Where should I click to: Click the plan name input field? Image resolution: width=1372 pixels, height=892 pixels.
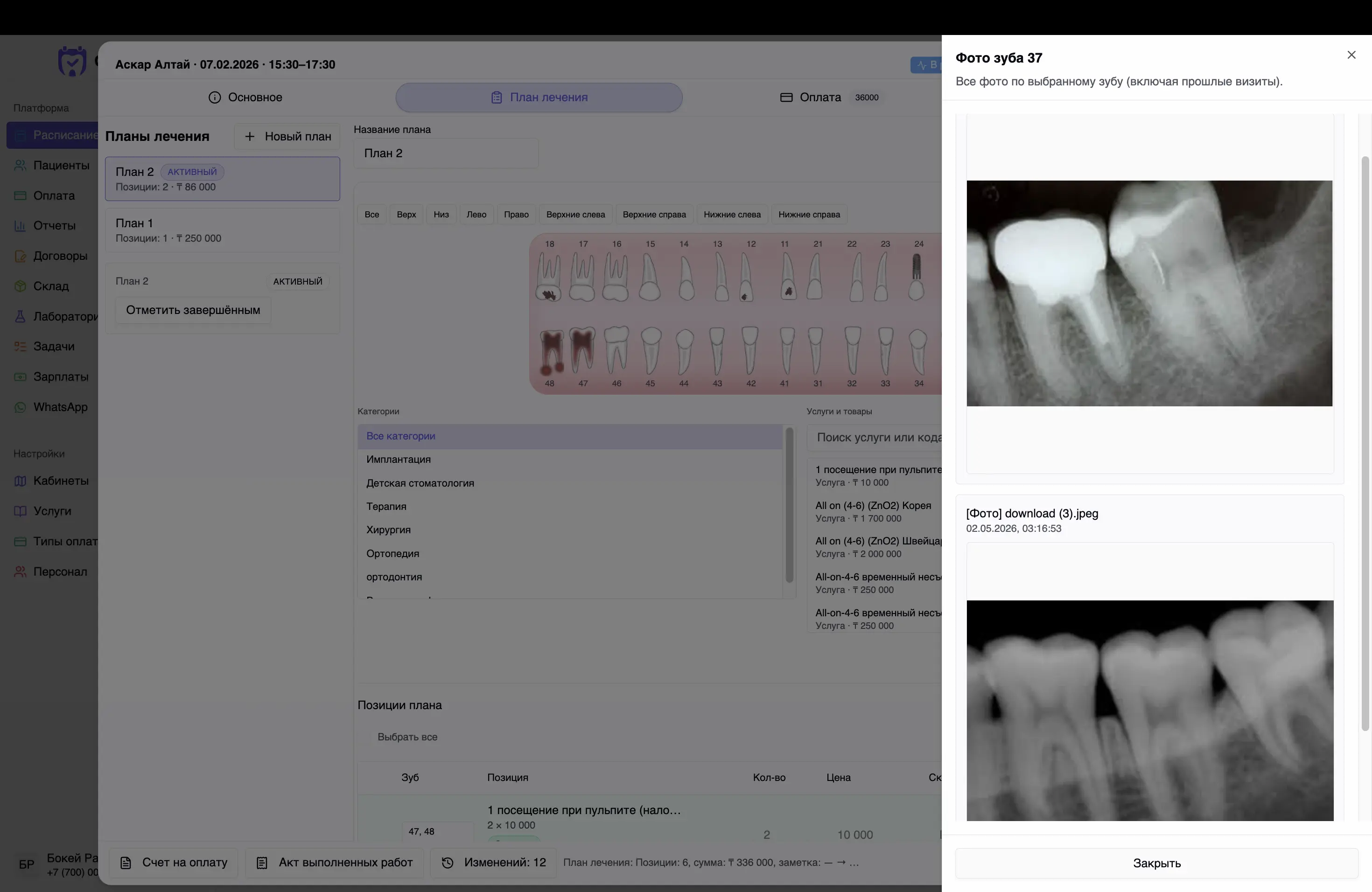[x=446, y=153]
